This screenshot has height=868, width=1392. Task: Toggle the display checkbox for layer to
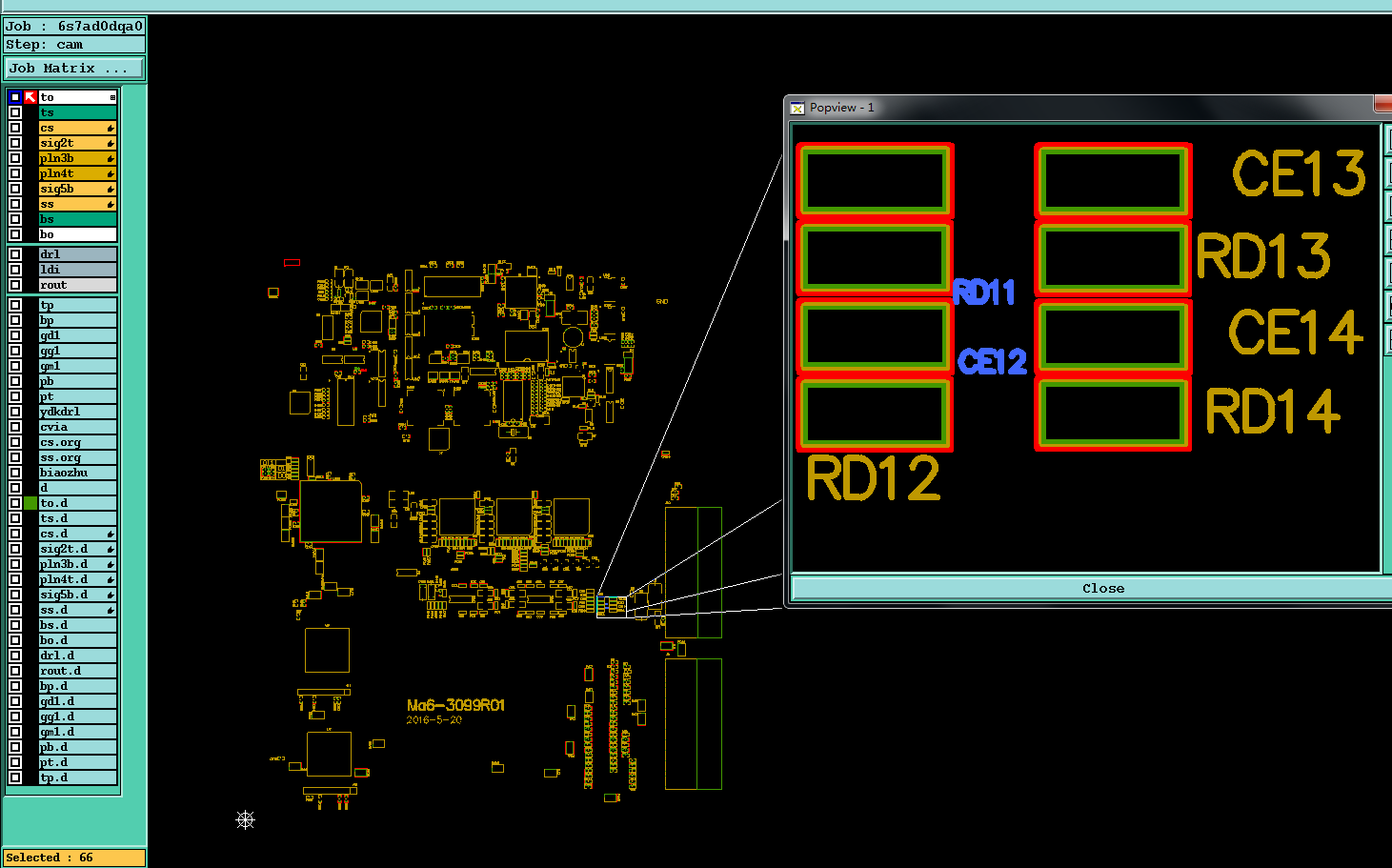coord(15,97)
